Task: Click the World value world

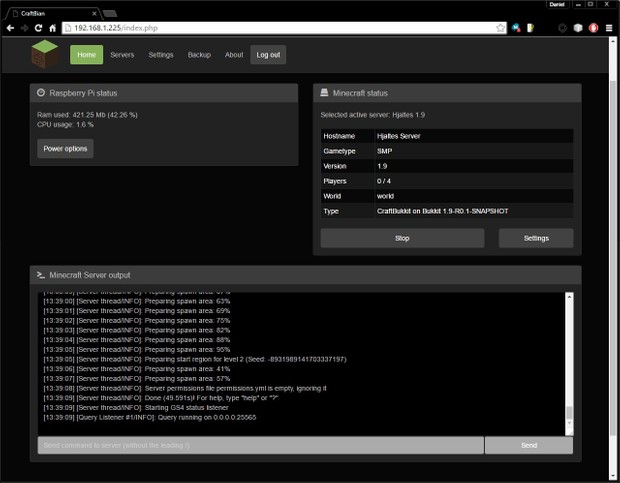Action: (385, 196)
